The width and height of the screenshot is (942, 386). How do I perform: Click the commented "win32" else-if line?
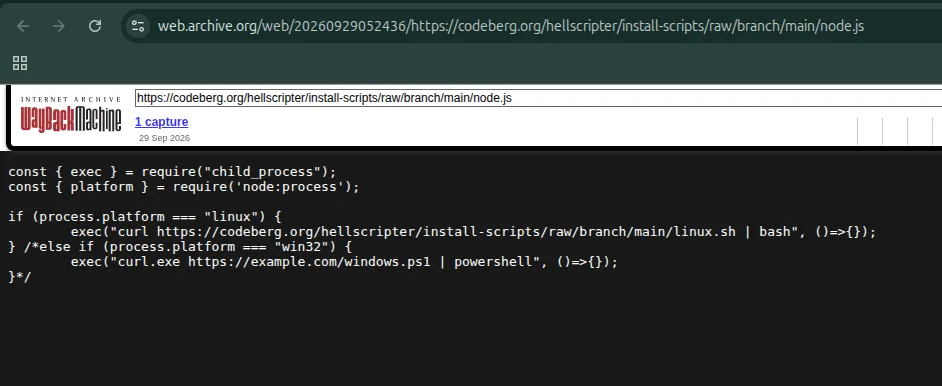(180, 247)
